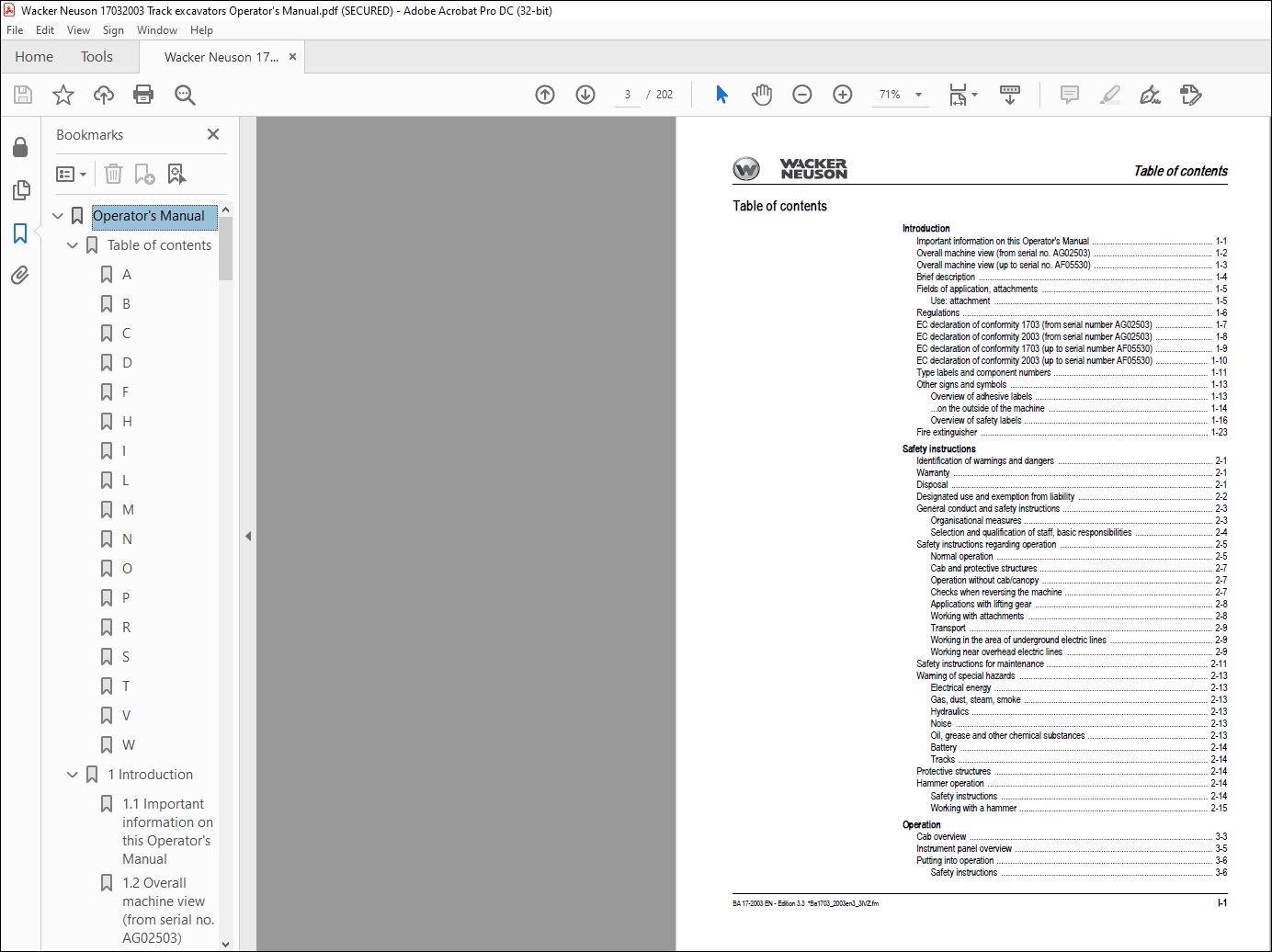Open the Attachments paperclip panel
This screenshot has width=1272, height=952.
20,275
